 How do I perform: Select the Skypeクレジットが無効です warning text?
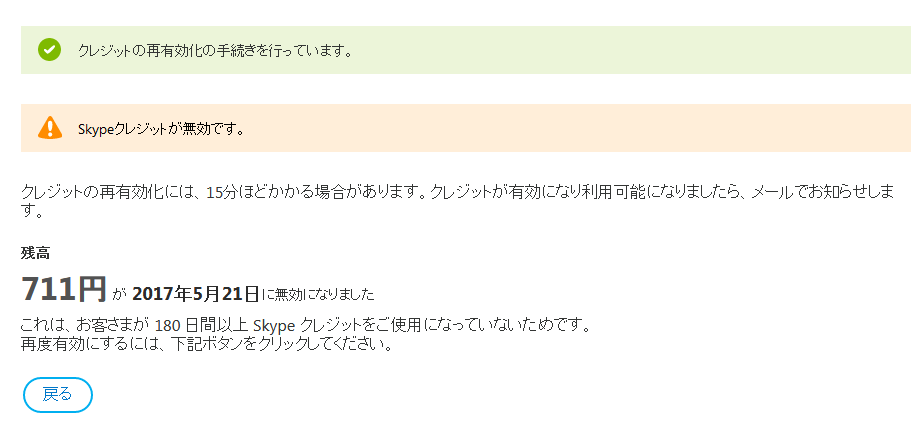click(160, 128)
